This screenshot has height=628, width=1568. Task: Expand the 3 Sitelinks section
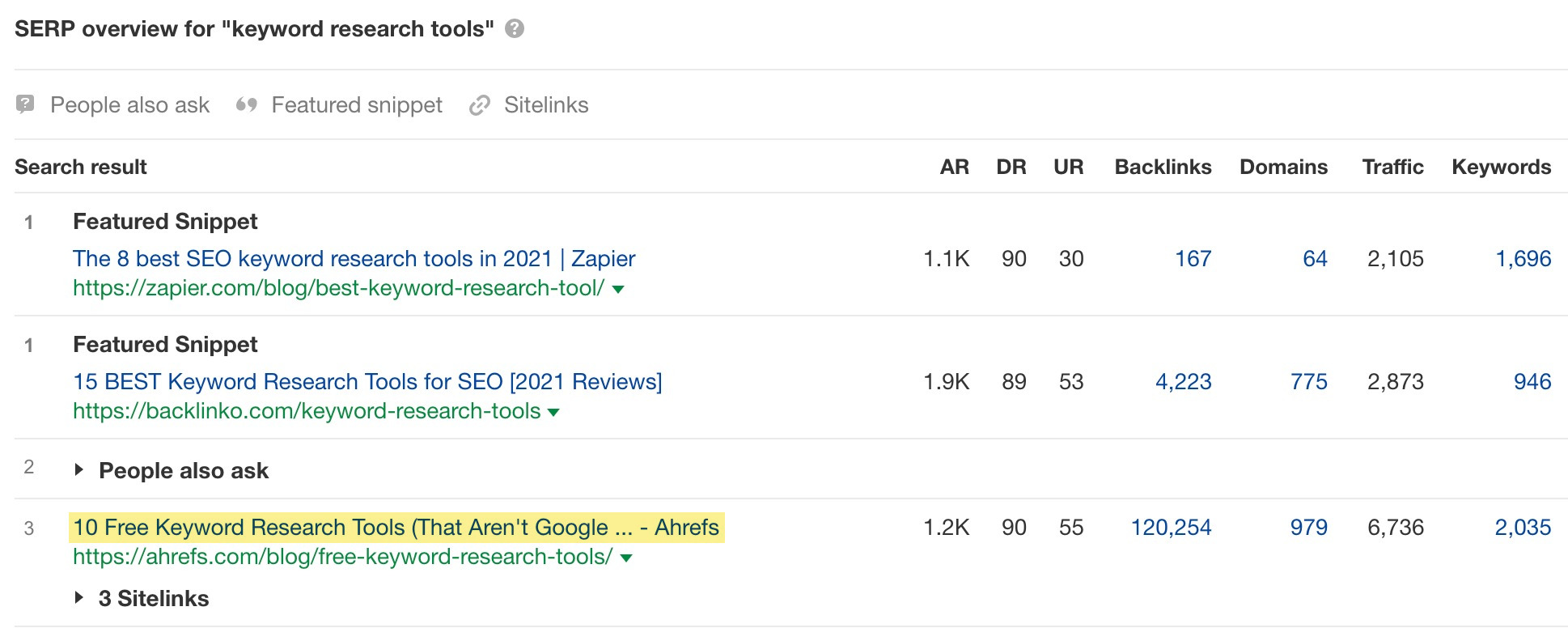[x=79, y=598]
